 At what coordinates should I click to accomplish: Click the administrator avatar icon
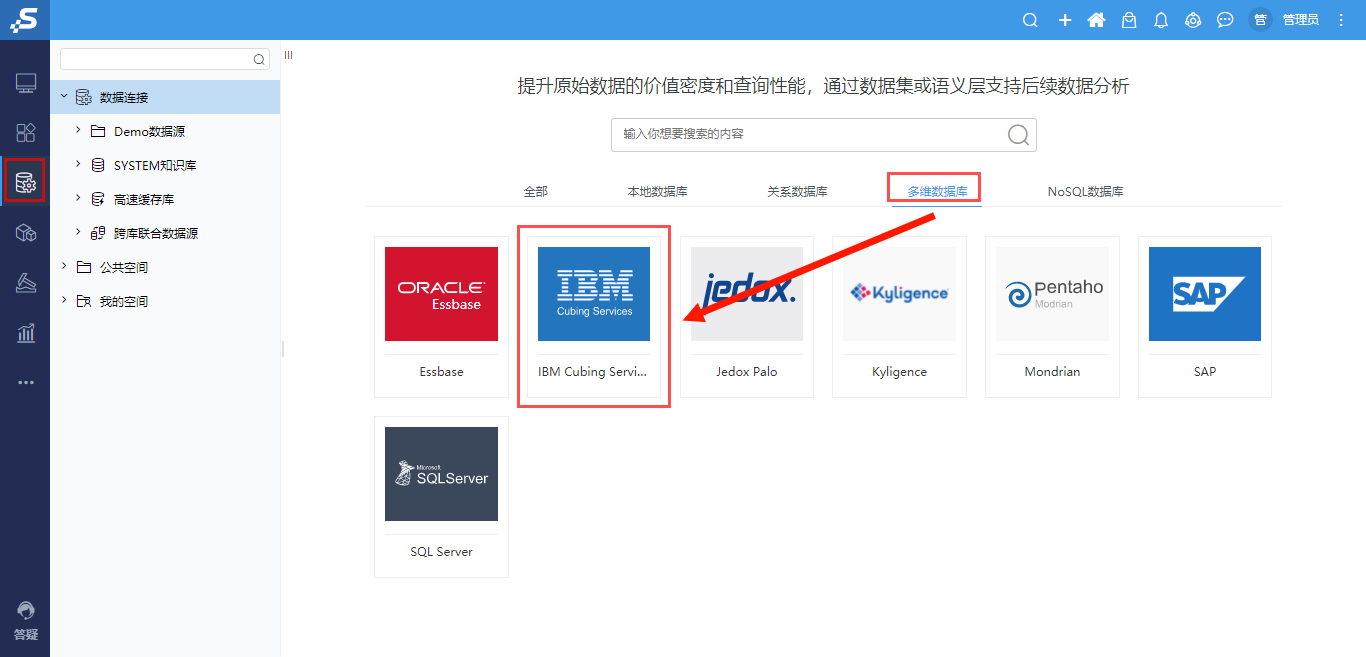point(1260,20)
